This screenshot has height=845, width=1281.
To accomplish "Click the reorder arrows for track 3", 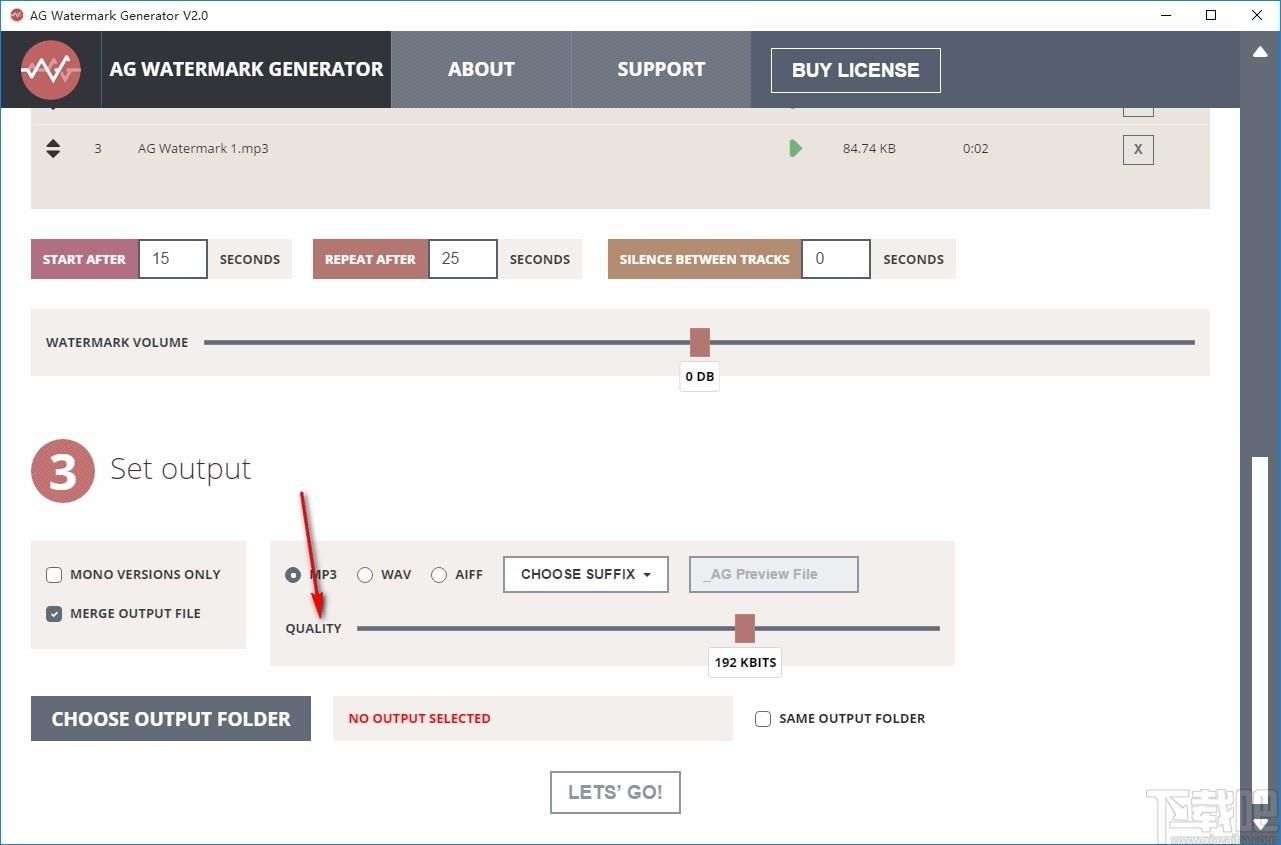I will tap(53, 149).
